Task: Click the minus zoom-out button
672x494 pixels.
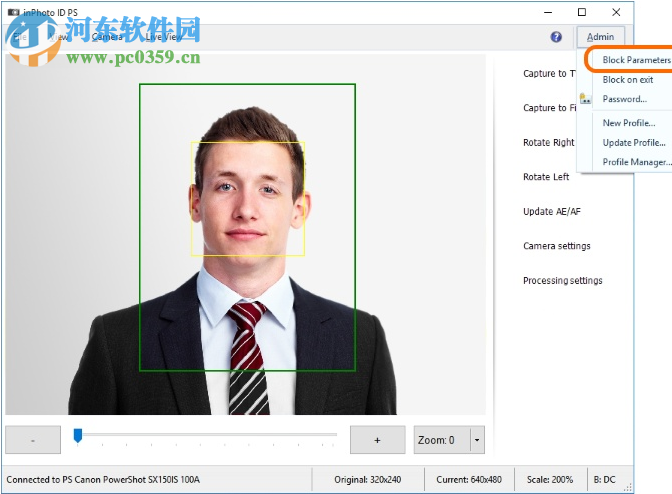Action: pyautogui.click(x=33, y=440)
